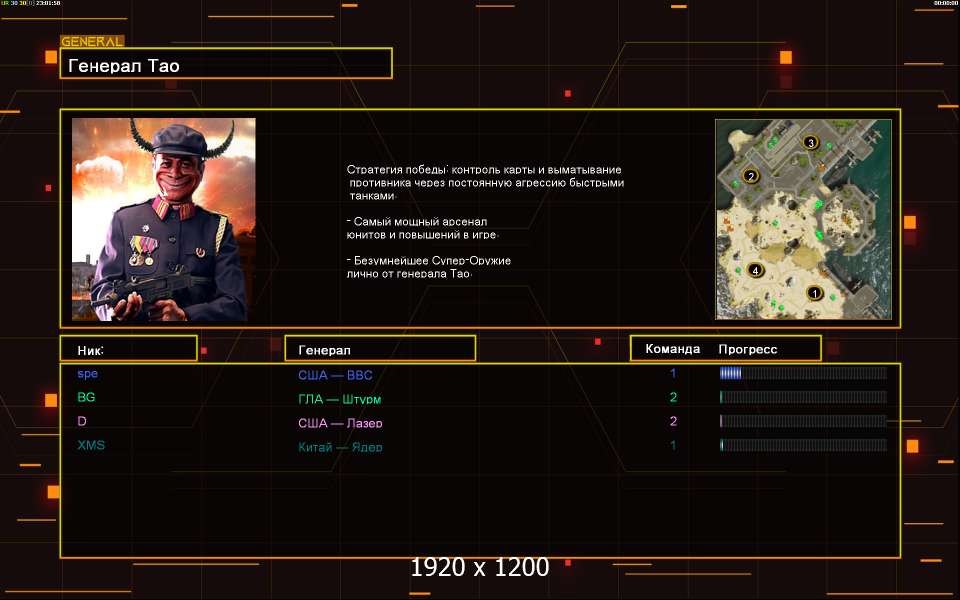Click team number 1 for player spe
The image size is (960, 600).
(673, 373)
